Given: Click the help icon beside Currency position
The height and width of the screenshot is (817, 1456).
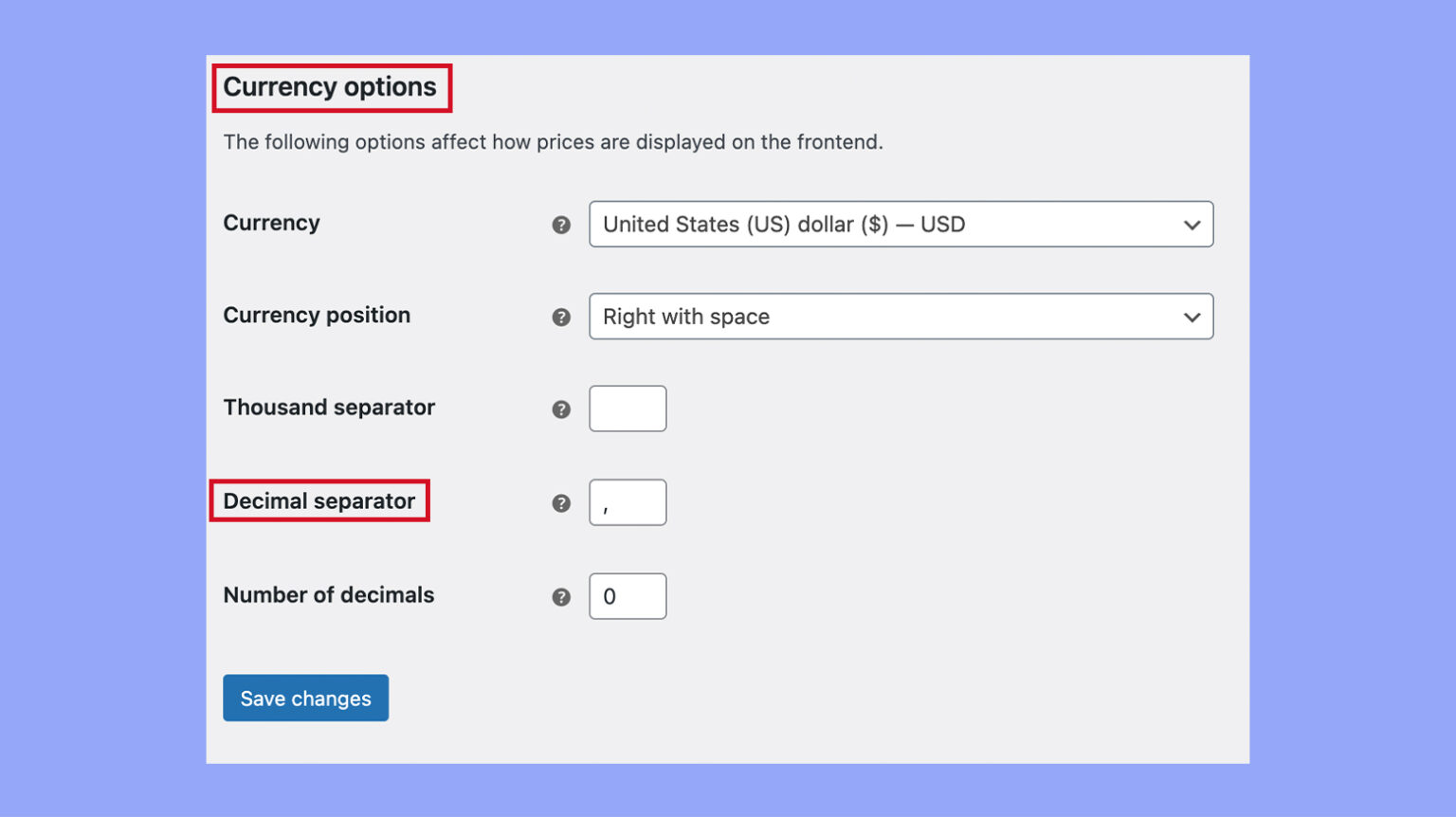Looking at the screenshot, I should [561, 317].
